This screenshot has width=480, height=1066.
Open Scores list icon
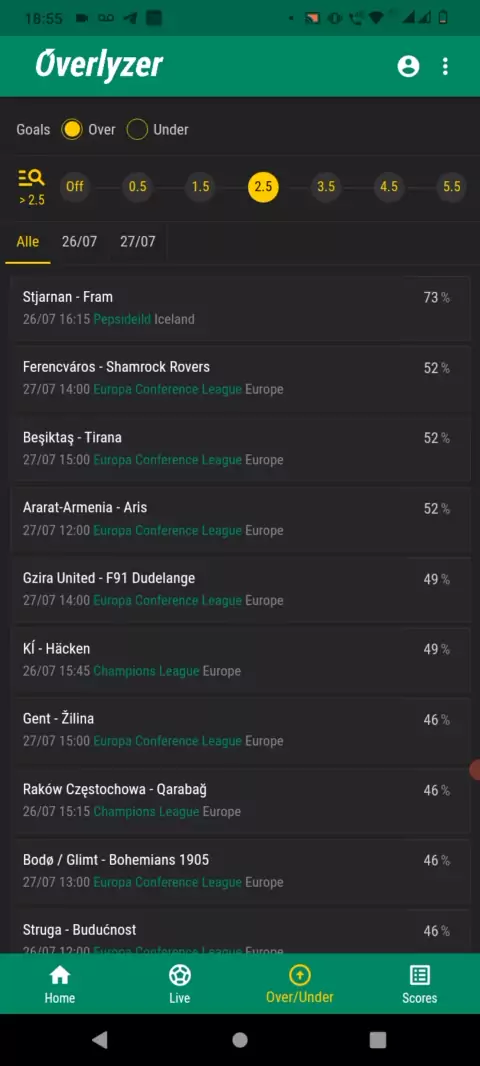pos(419,976)
